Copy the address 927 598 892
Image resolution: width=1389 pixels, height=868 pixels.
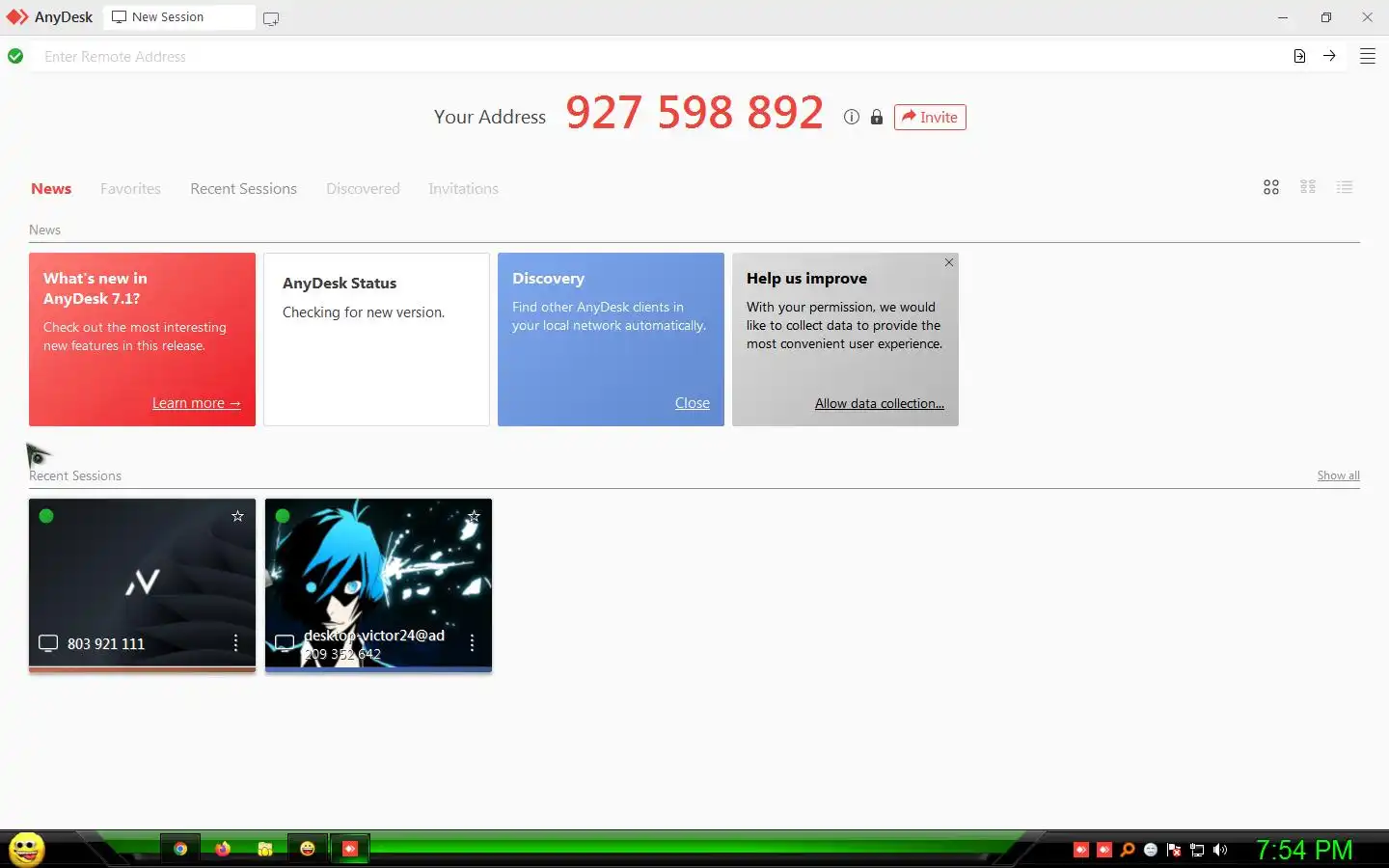point(694,113)
